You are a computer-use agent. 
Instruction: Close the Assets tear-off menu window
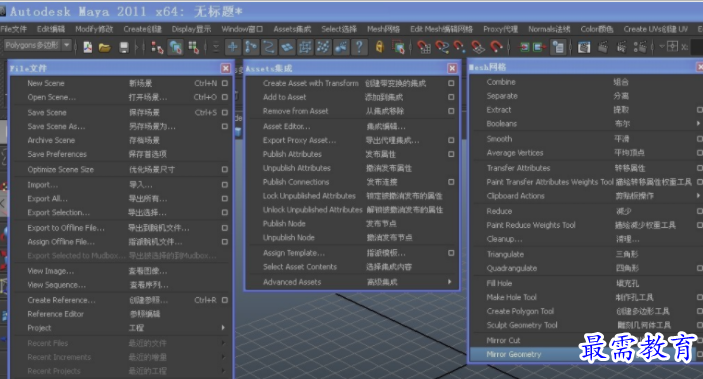coord(452,68)
